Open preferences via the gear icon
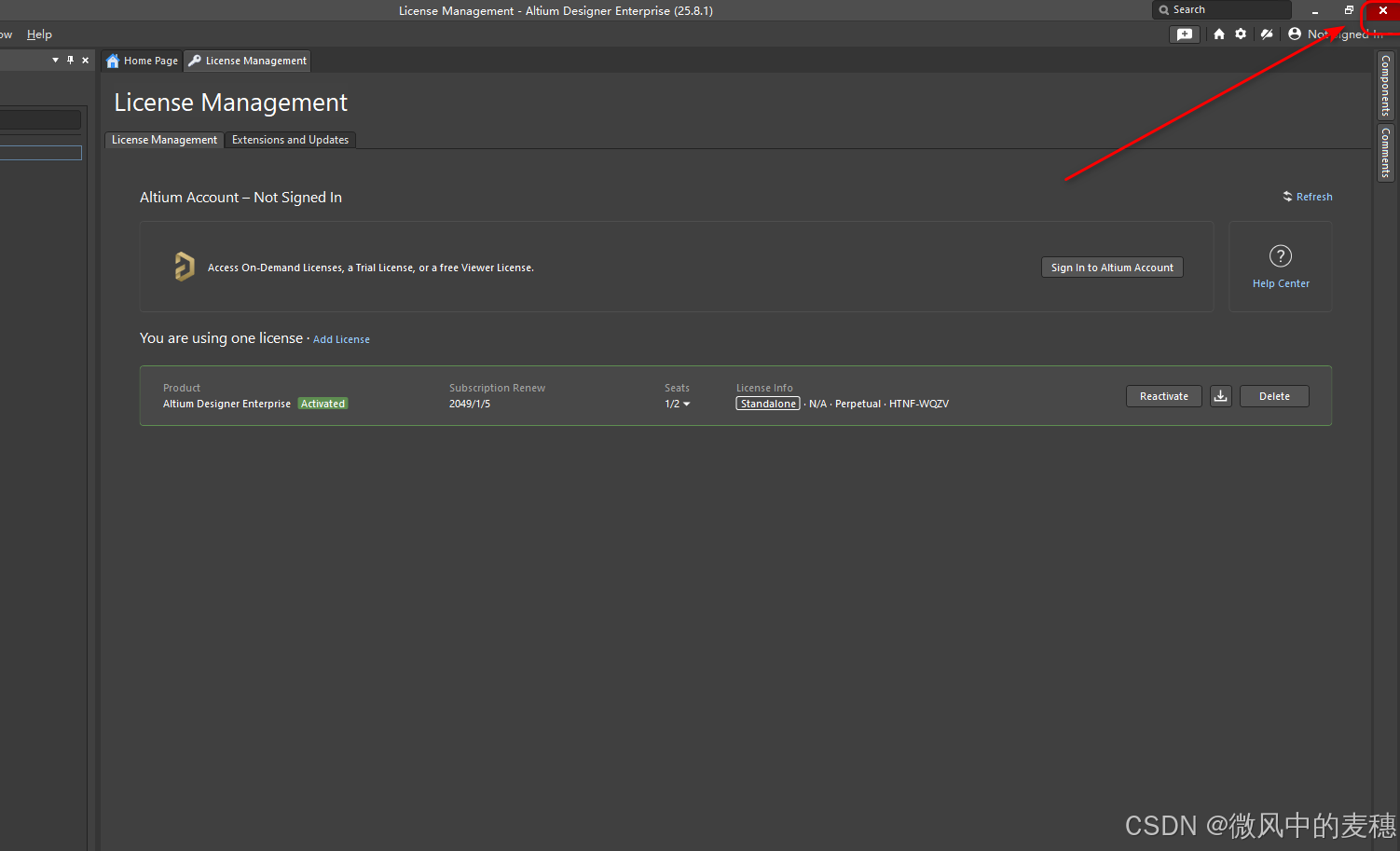The image size is (1400, 851). coord(1241,34)
